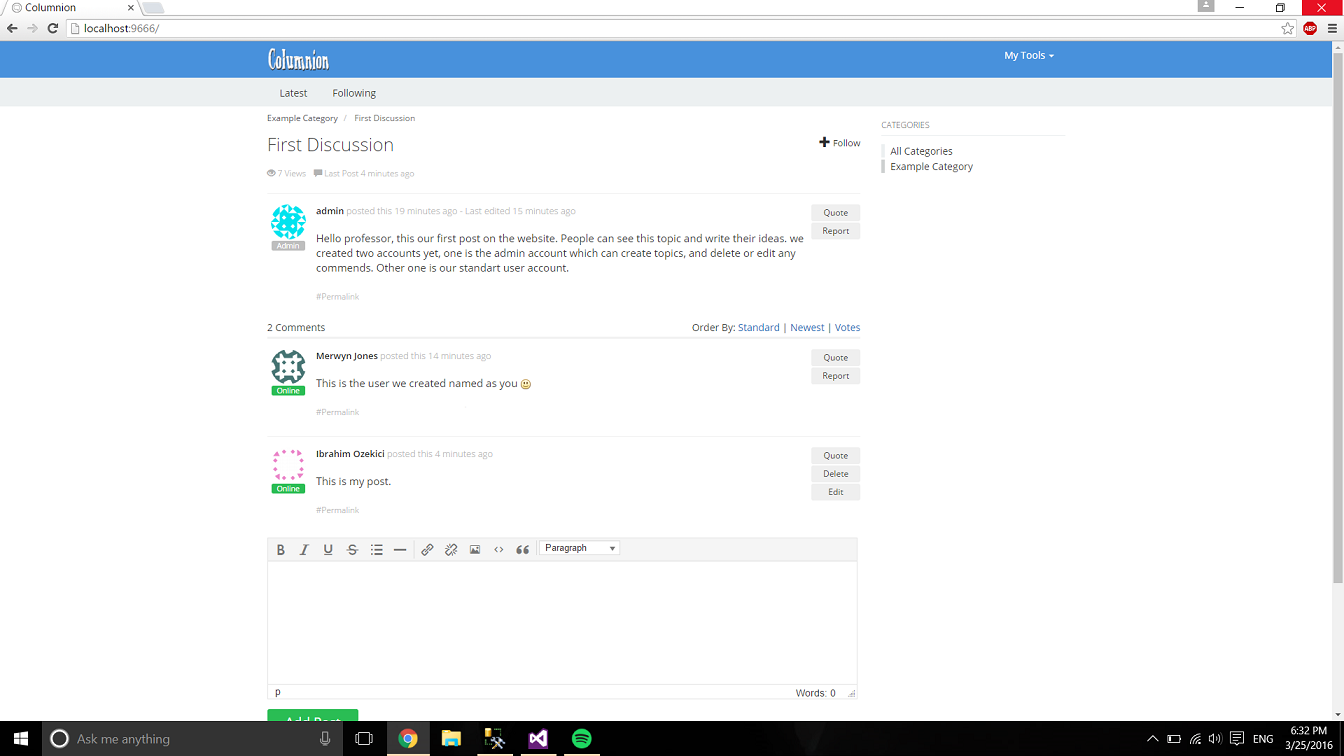Go to the Latest tab

pos(293,93)
